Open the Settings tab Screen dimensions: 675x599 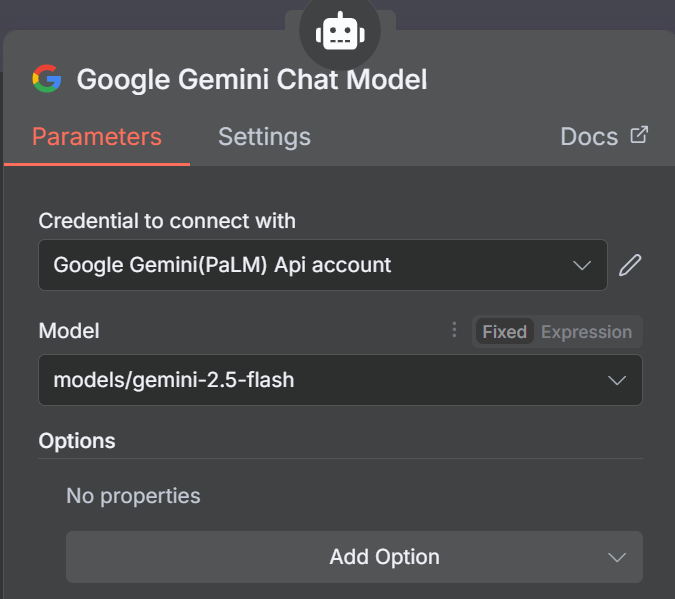[x=264, y=136]
